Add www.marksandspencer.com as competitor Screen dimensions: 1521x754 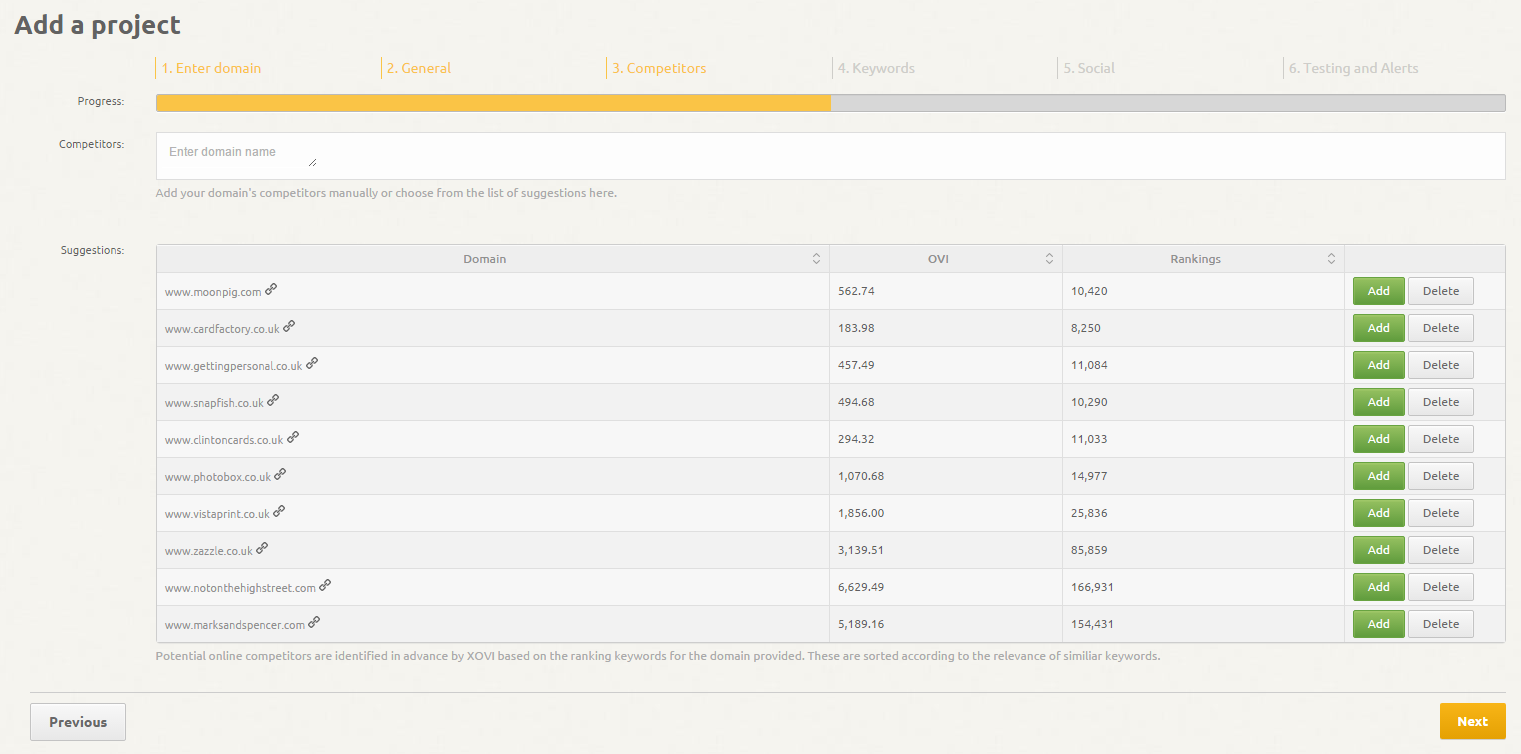click(1379, 624)
